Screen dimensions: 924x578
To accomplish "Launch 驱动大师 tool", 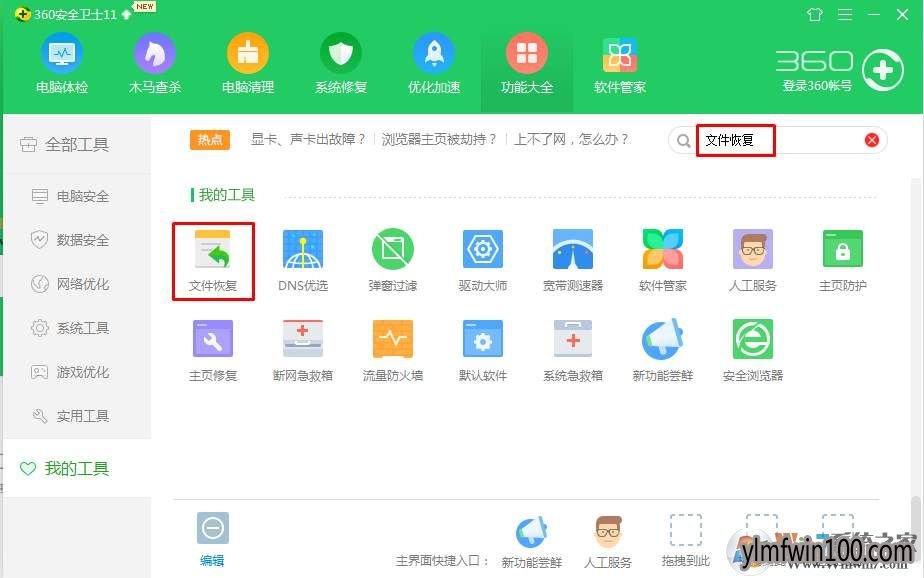I will 483,261.
